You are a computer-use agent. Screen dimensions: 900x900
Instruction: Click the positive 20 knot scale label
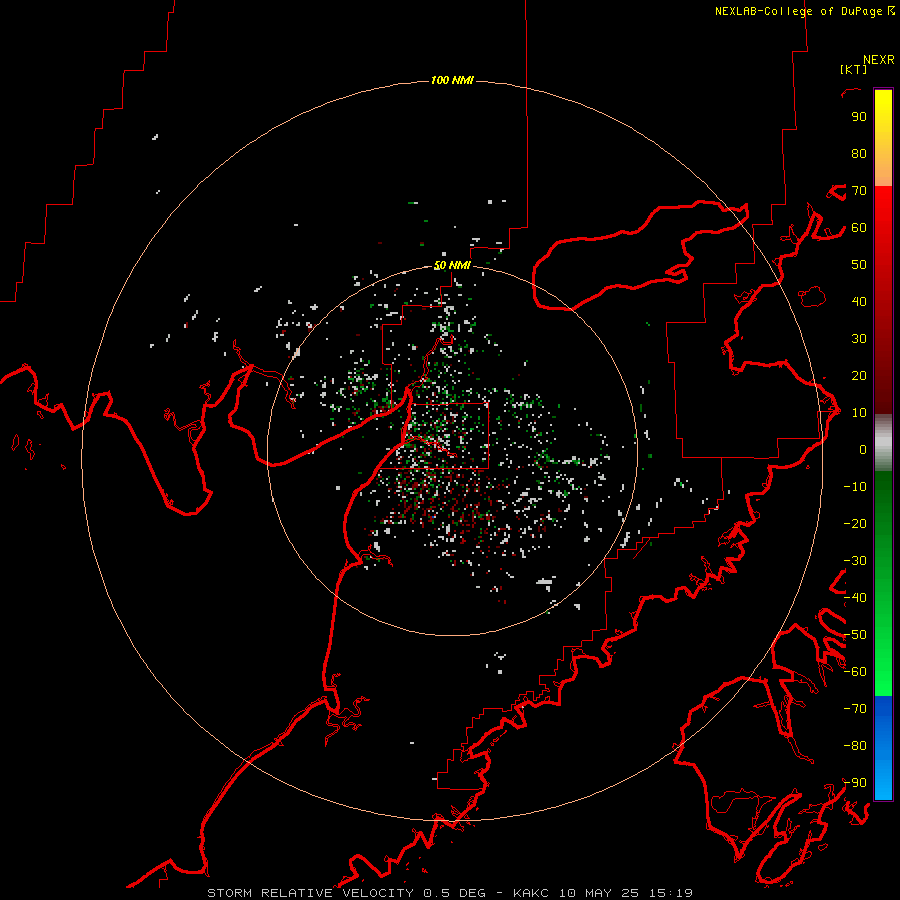point(859,375)
